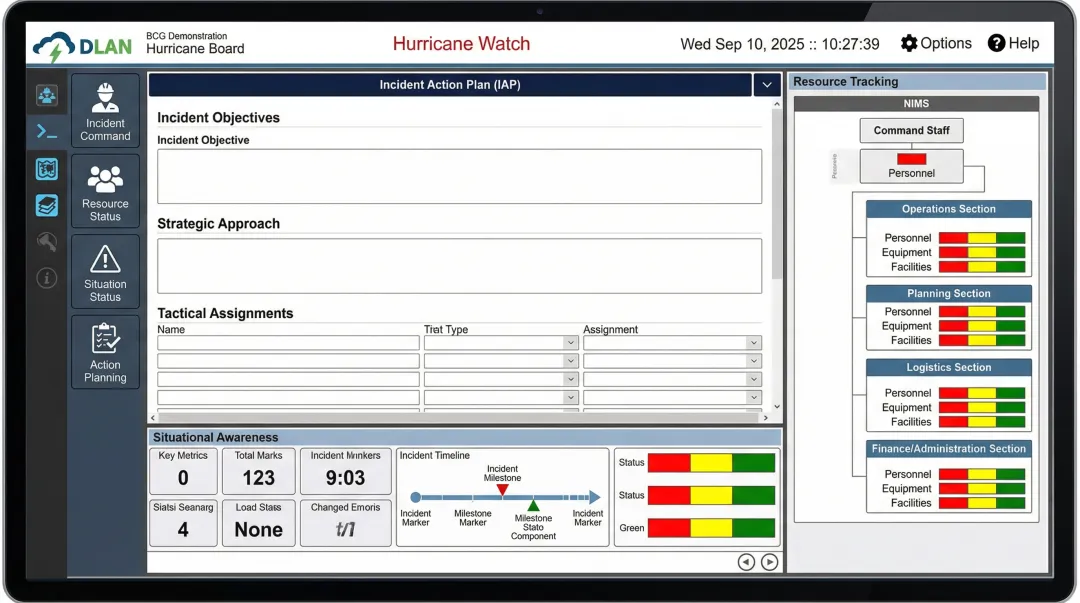The width and height of the screenshot is (1080, 603).
Task: Click the red Incident Milestone timeline marker
Action: point(502,489)
